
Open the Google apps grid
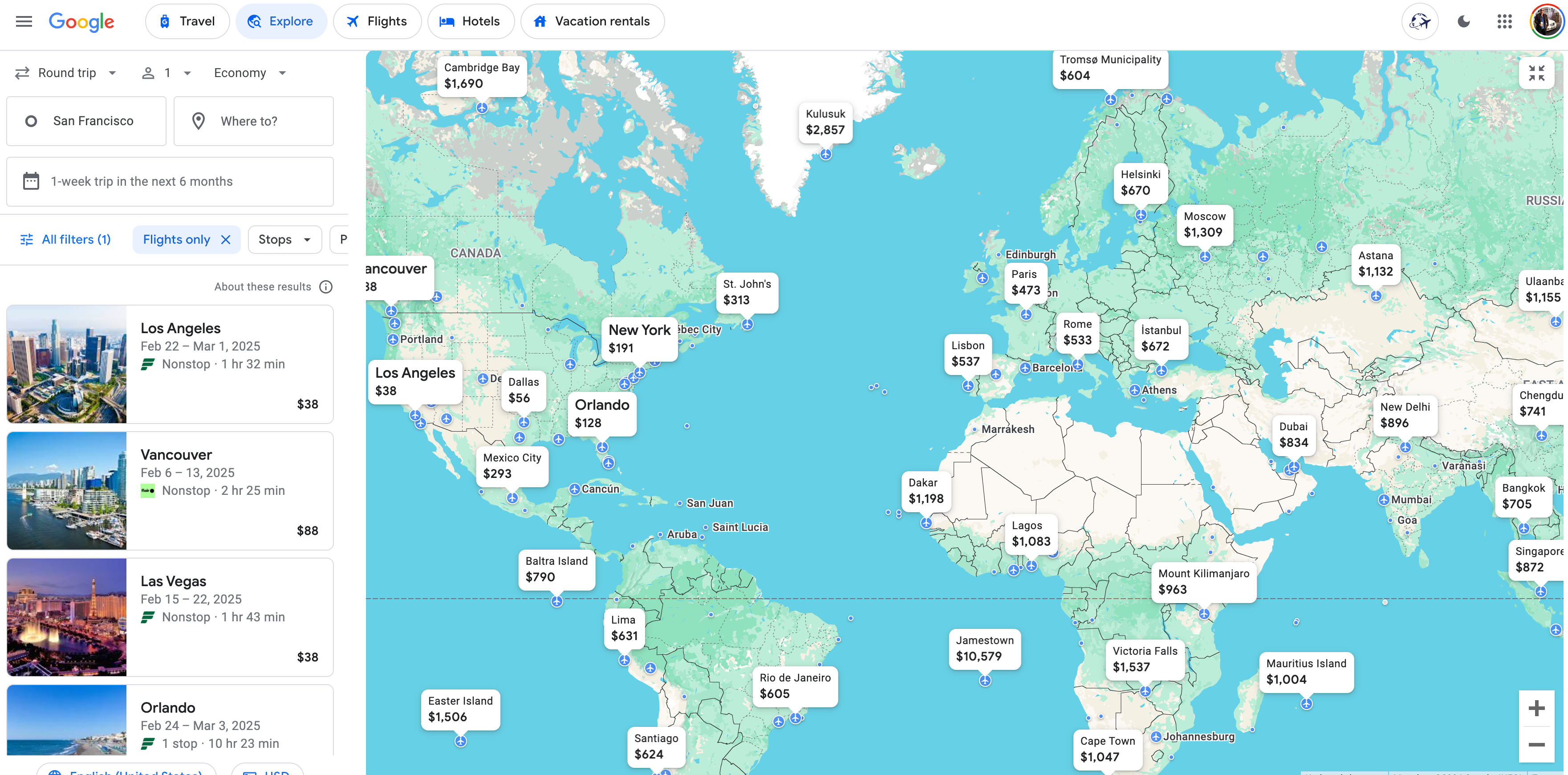[x=1505, y=20]
